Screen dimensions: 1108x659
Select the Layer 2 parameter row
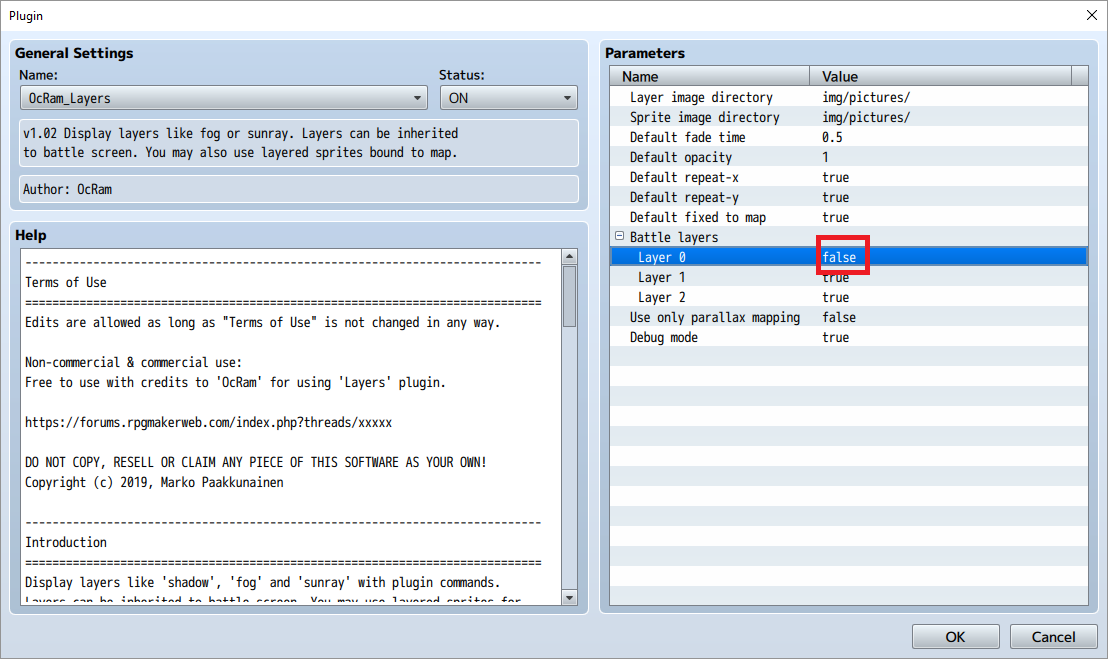click(x=849, y=297)
